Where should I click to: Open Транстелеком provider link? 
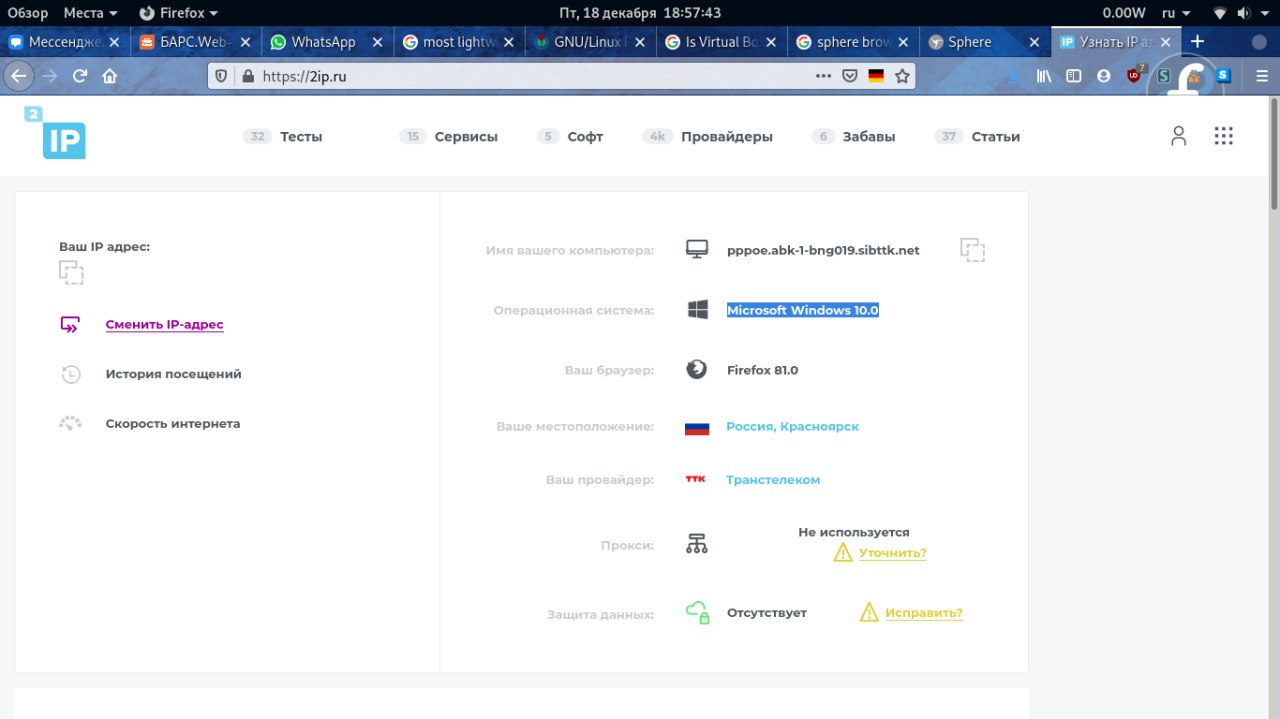pyautogui.click(x=773, y=480)
